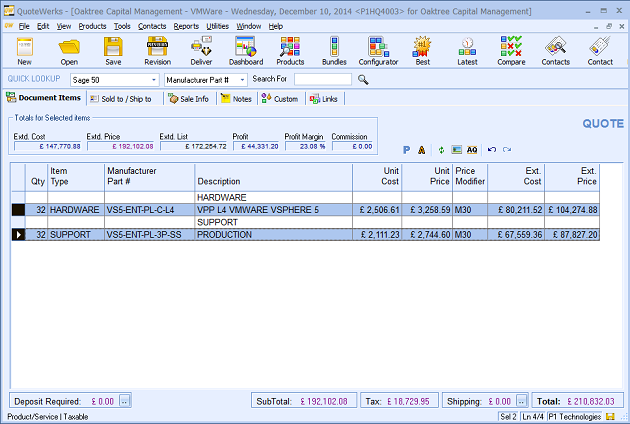This screenshot has width=630, height=424.
Task: Click the undo arrow icon
Action: point(492,150)
